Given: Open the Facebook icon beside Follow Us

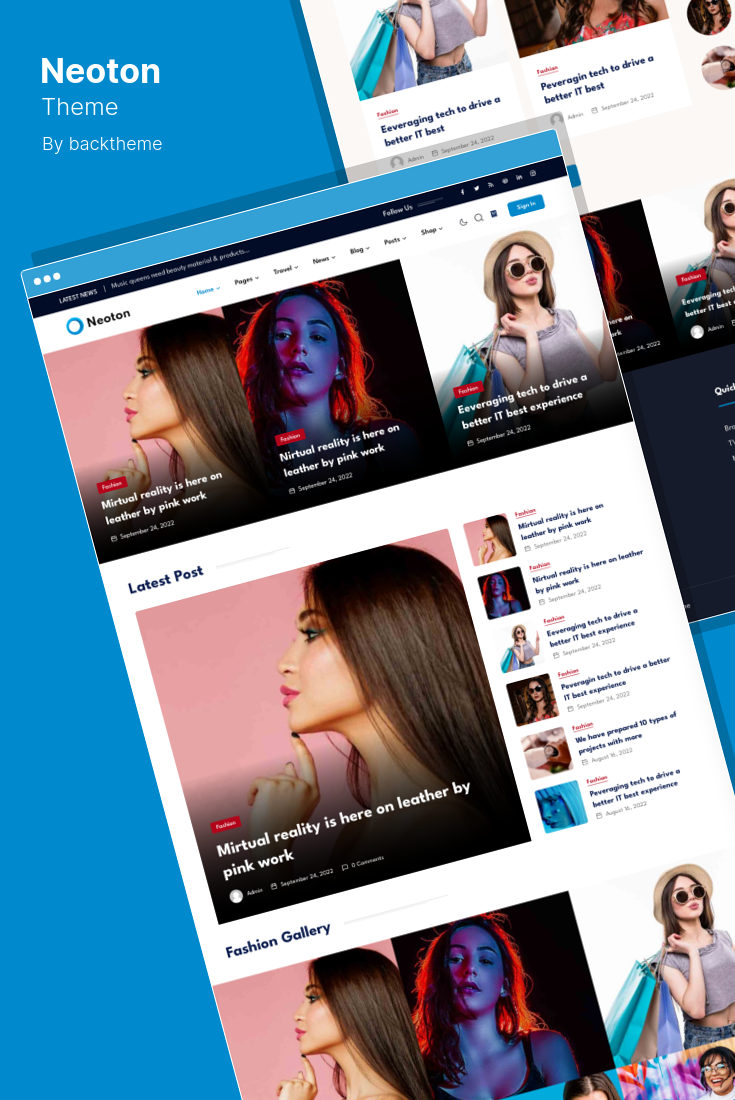Looking at the screenshot, I should [x=462, y=192].
